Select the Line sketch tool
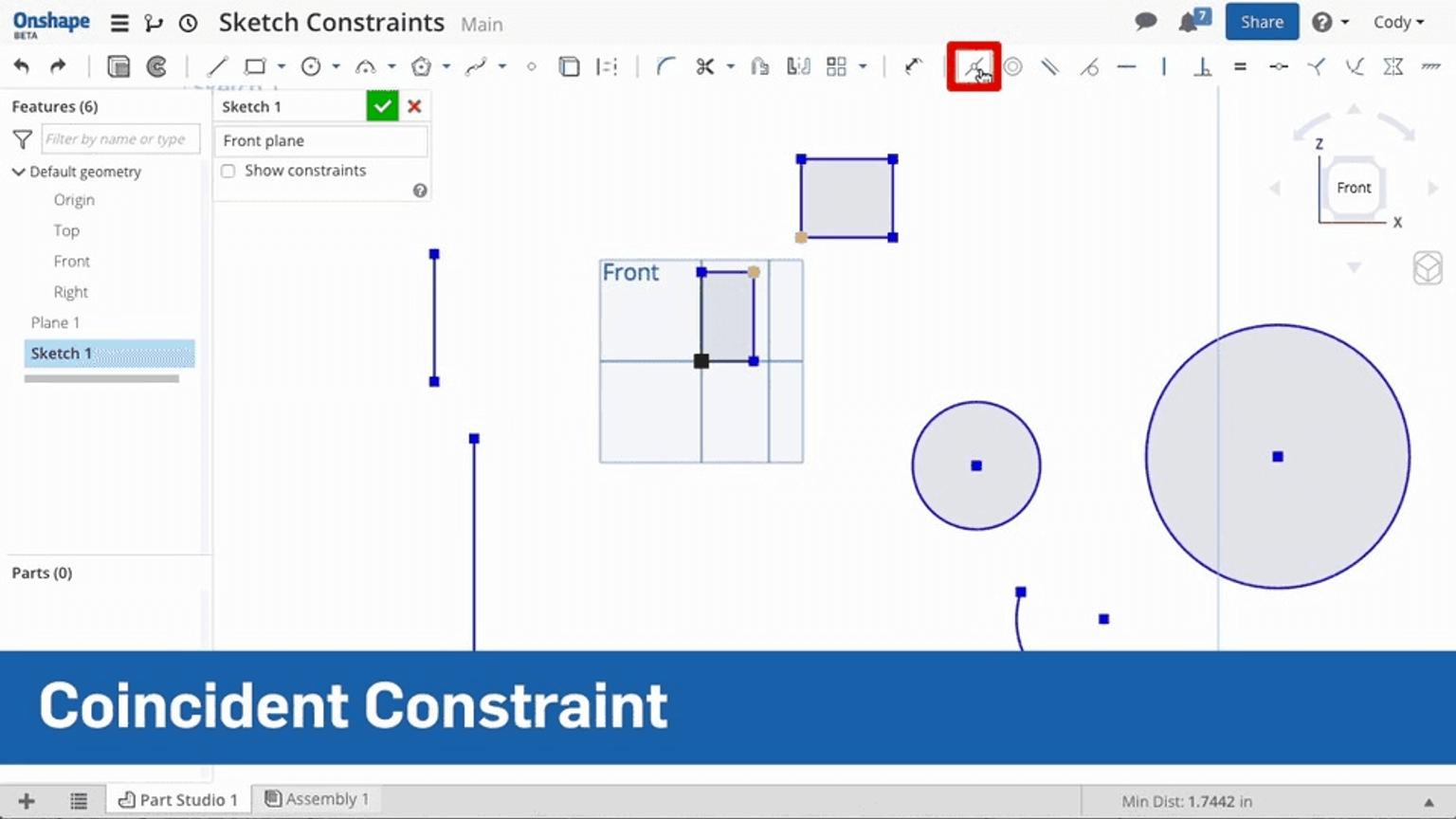1456x819 pixels. click(x=216, y=66)
